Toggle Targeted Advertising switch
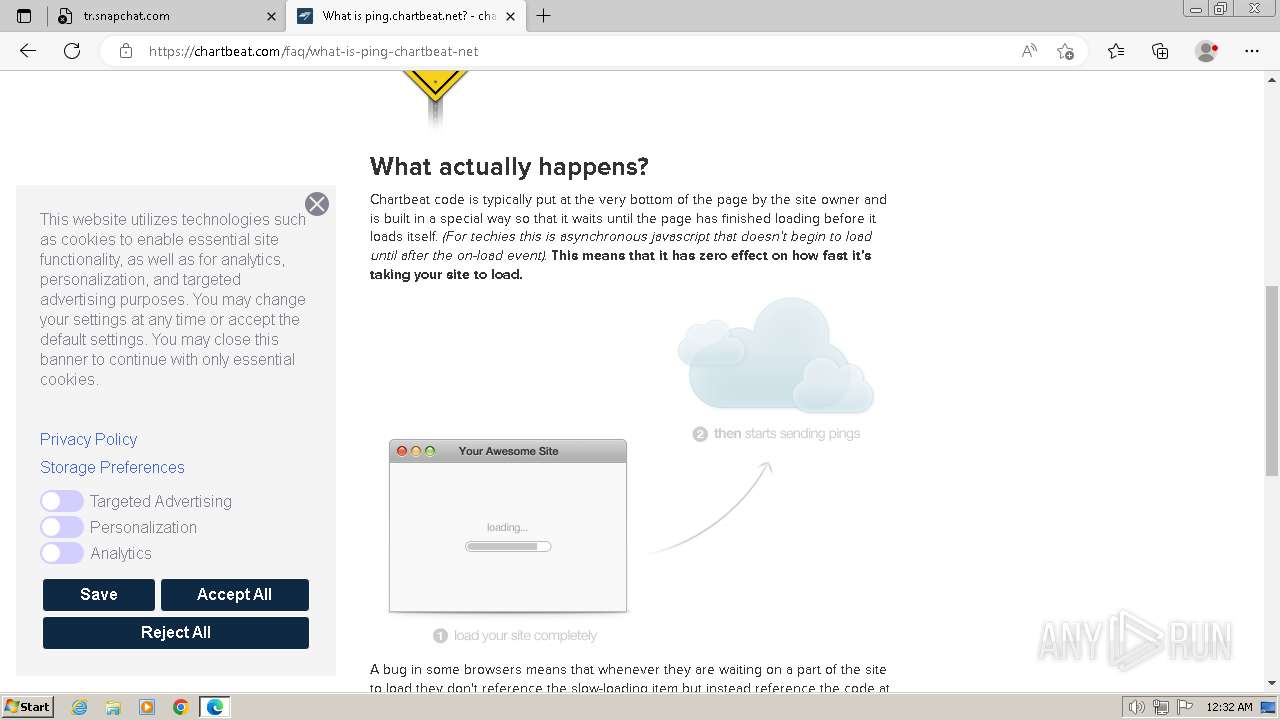This screenshot has height=720, width=1280. (62, 501)
